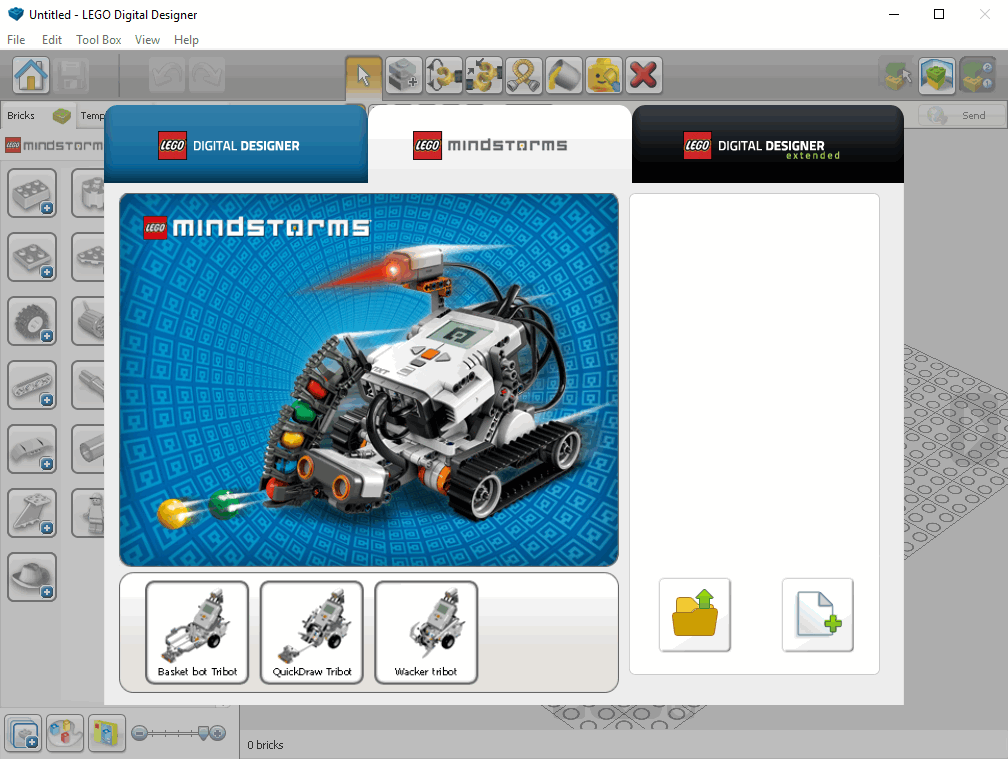This screenshot has height=759, width=1008.
Task: Open the File menu
Action: [16, 40]
